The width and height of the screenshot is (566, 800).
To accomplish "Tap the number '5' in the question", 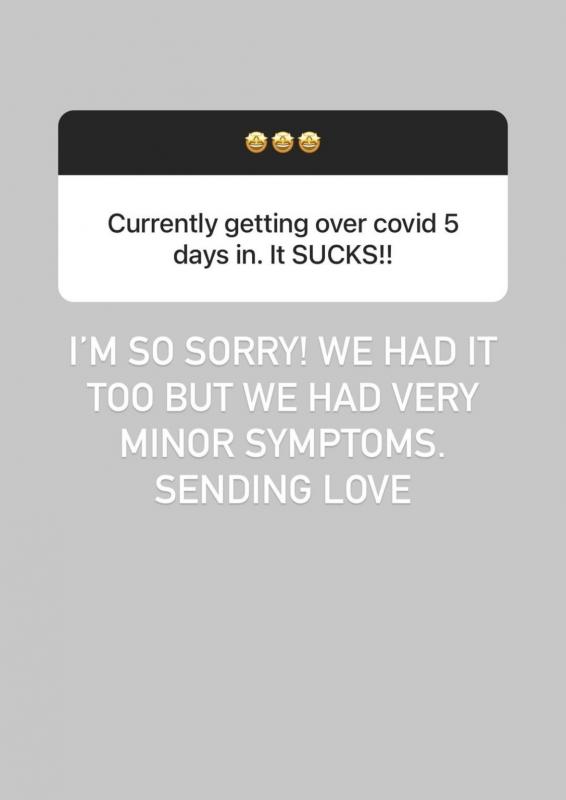I will (451, 223).
